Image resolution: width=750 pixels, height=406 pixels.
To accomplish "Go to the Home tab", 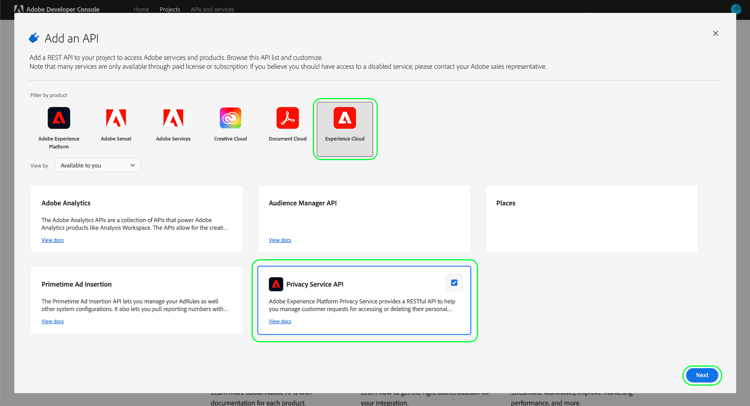I will click(x=141, y=9).
